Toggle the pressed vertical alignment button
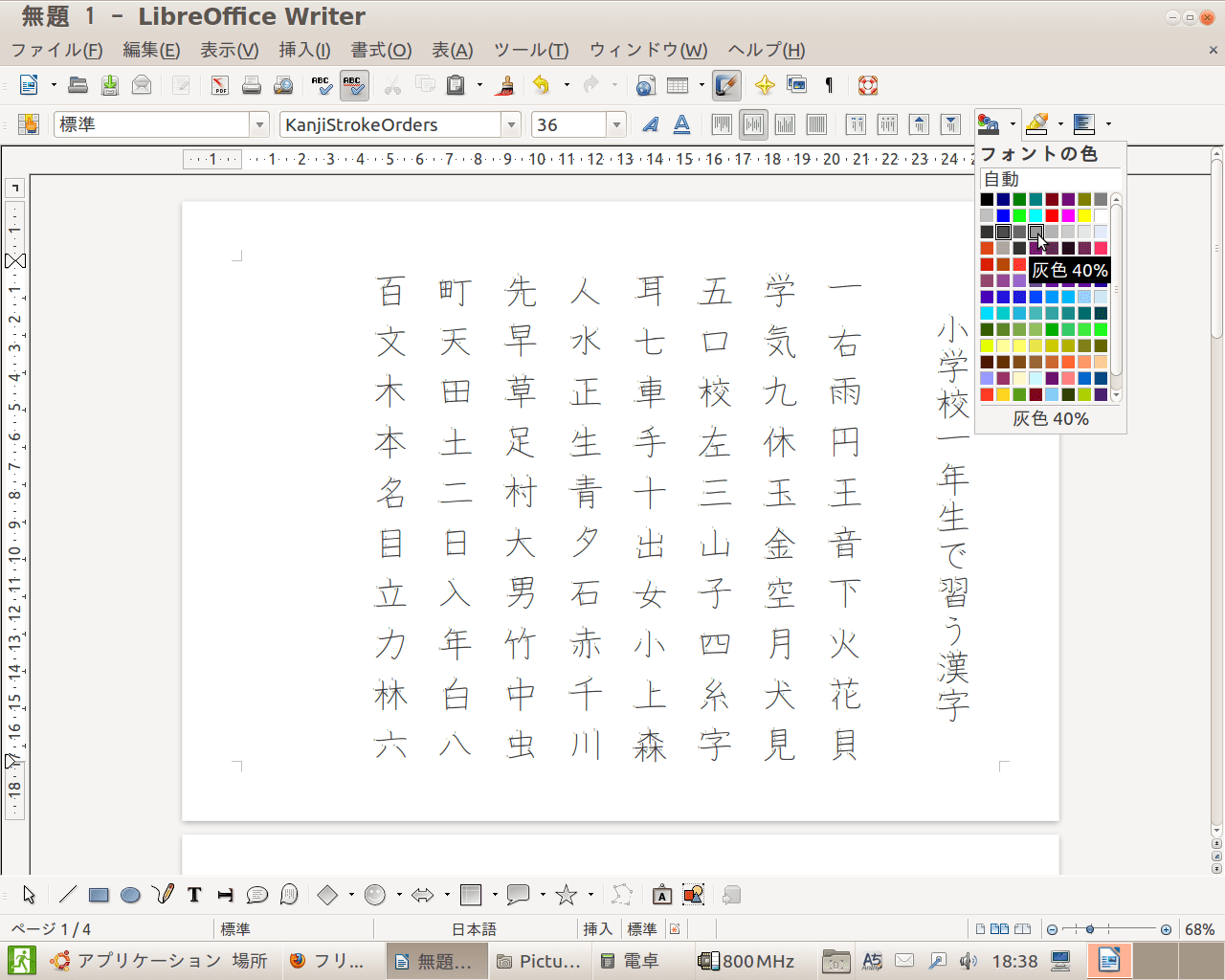1225x980 pixels. pyautogui.click(x=753, y=123)
